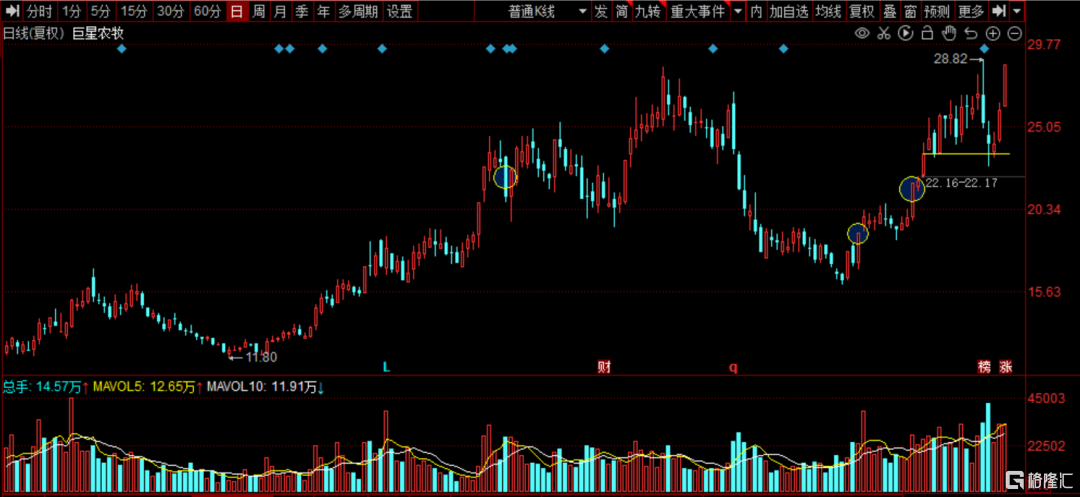
Task: Toggle the 叠 overlay button
Action: point(889,11)
